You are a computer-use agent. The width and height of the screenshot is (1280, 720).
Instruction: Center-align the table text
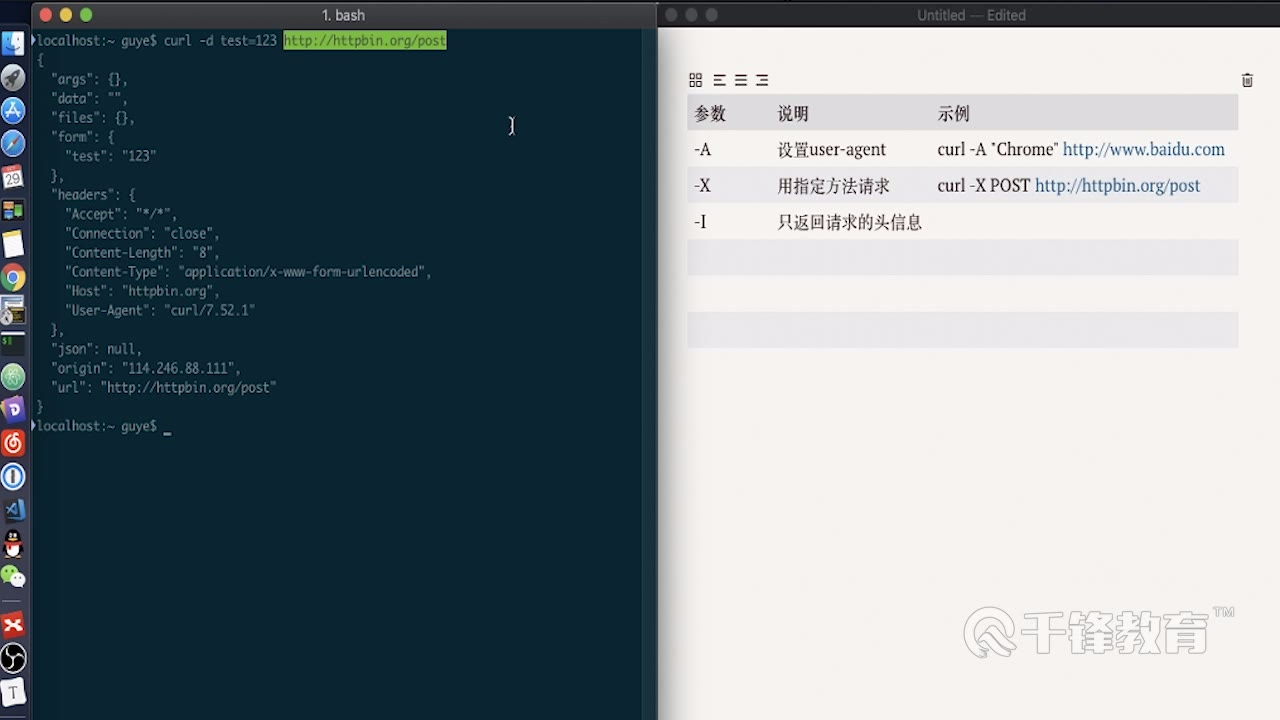741,80
